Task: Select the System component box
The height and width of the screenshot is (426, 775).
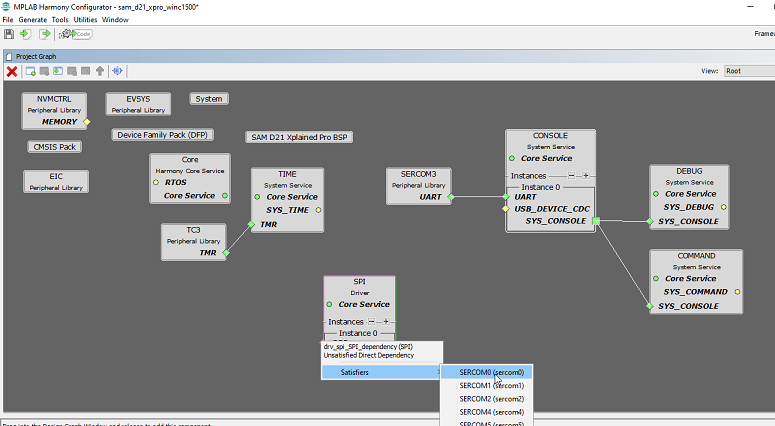Action: [x=209, y=99]
